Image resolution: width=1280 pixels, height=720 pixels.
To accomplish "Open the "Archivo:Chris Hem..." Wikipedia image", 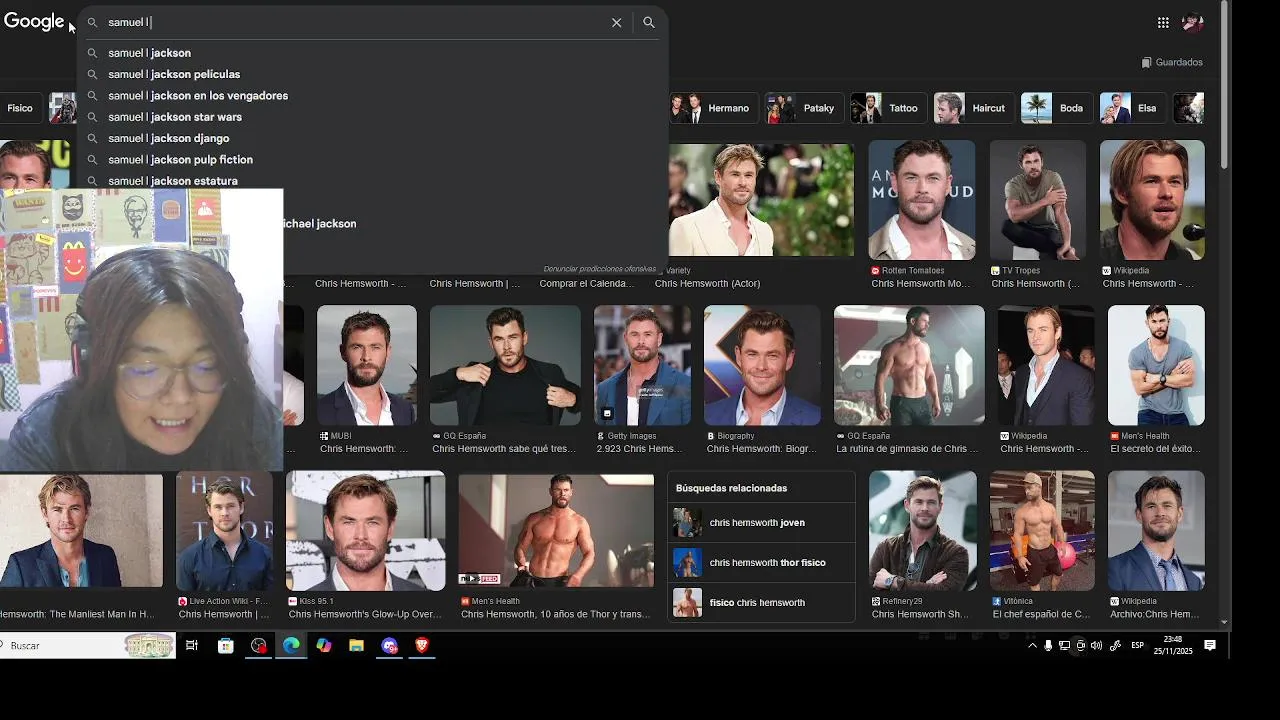I will point(1156,530).
